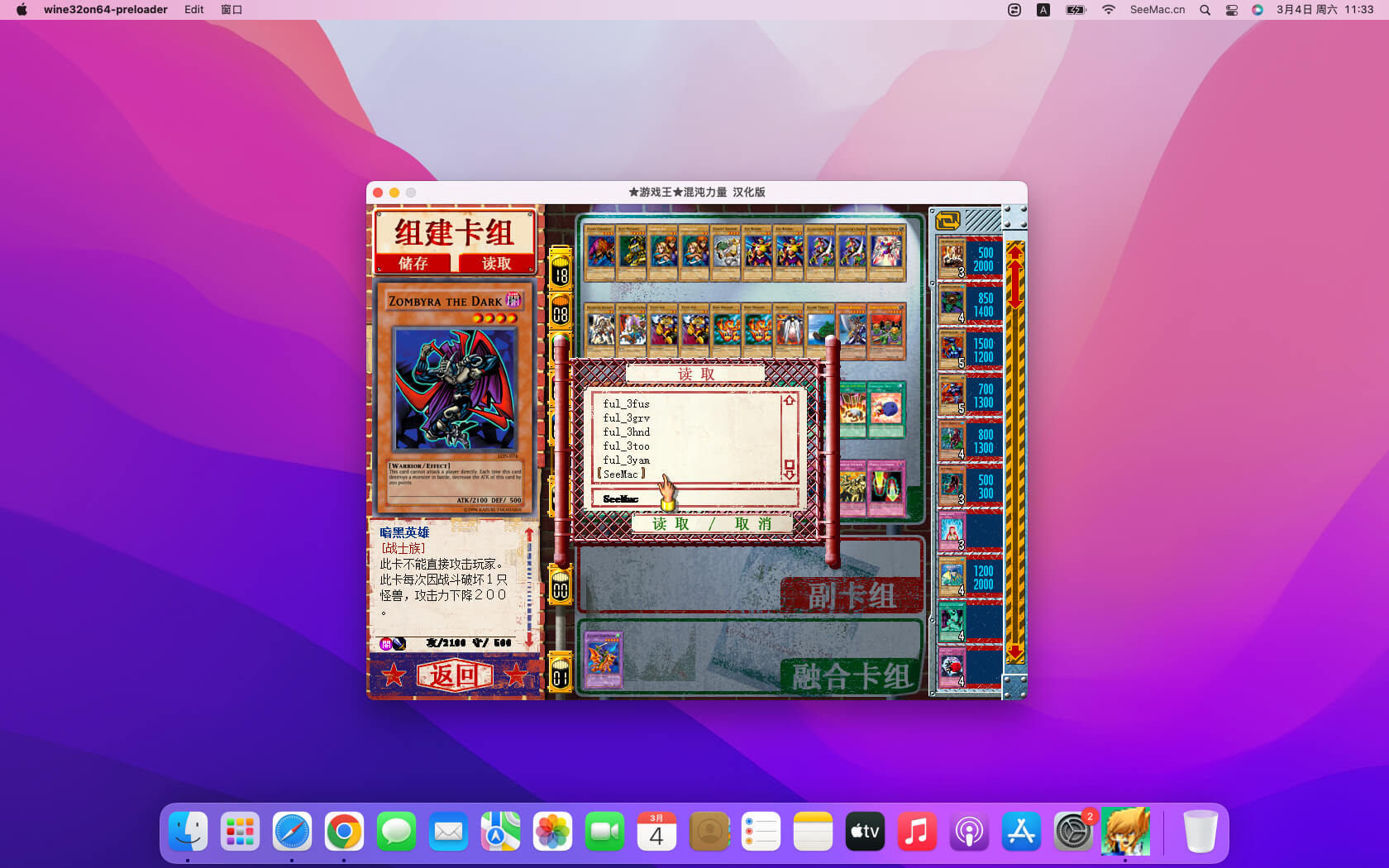Click the card list scrollbar down arrow
1389x868 pixels.
point(1015,653)
